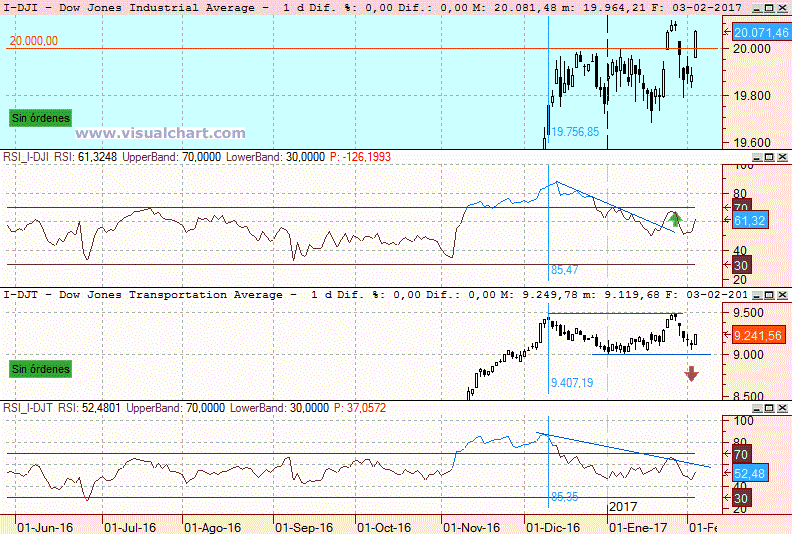This screenshot has height=534, width=792.
Task: Click 'P: -126,1993' red value
Action: pos(360,157)
